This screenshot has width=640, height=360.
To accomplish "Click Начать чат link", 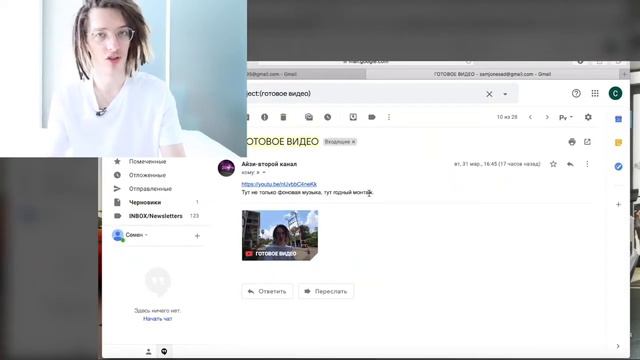I will pyautogui.click(x=158, y=319).
